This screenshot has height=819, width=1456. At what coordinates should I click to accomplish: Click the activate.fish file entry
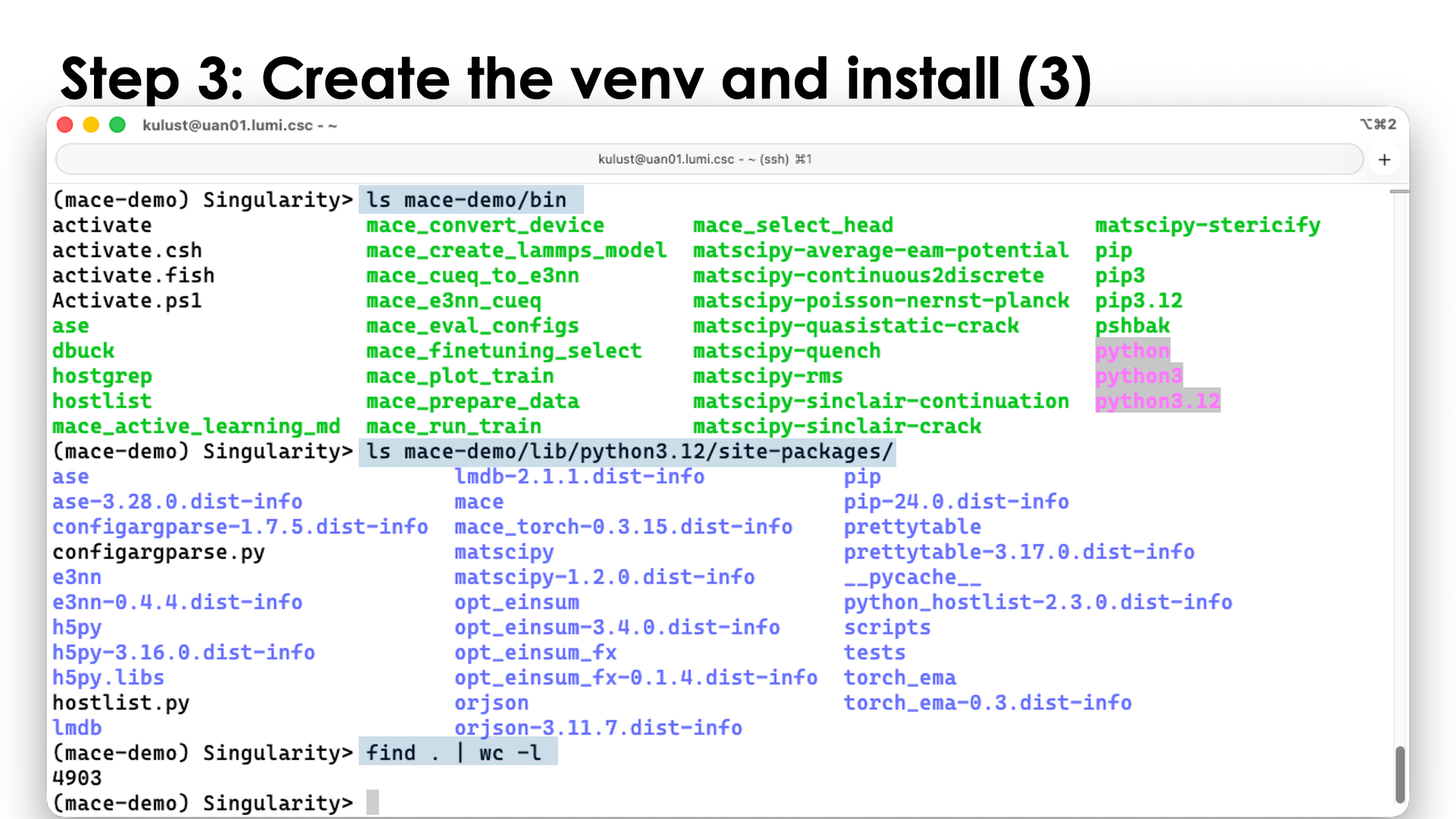click(x=133, y=275)
